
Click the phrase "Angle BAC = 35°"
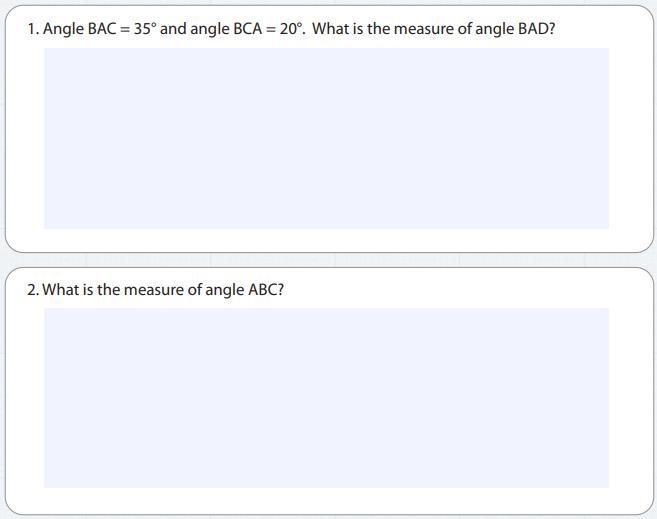100,29
